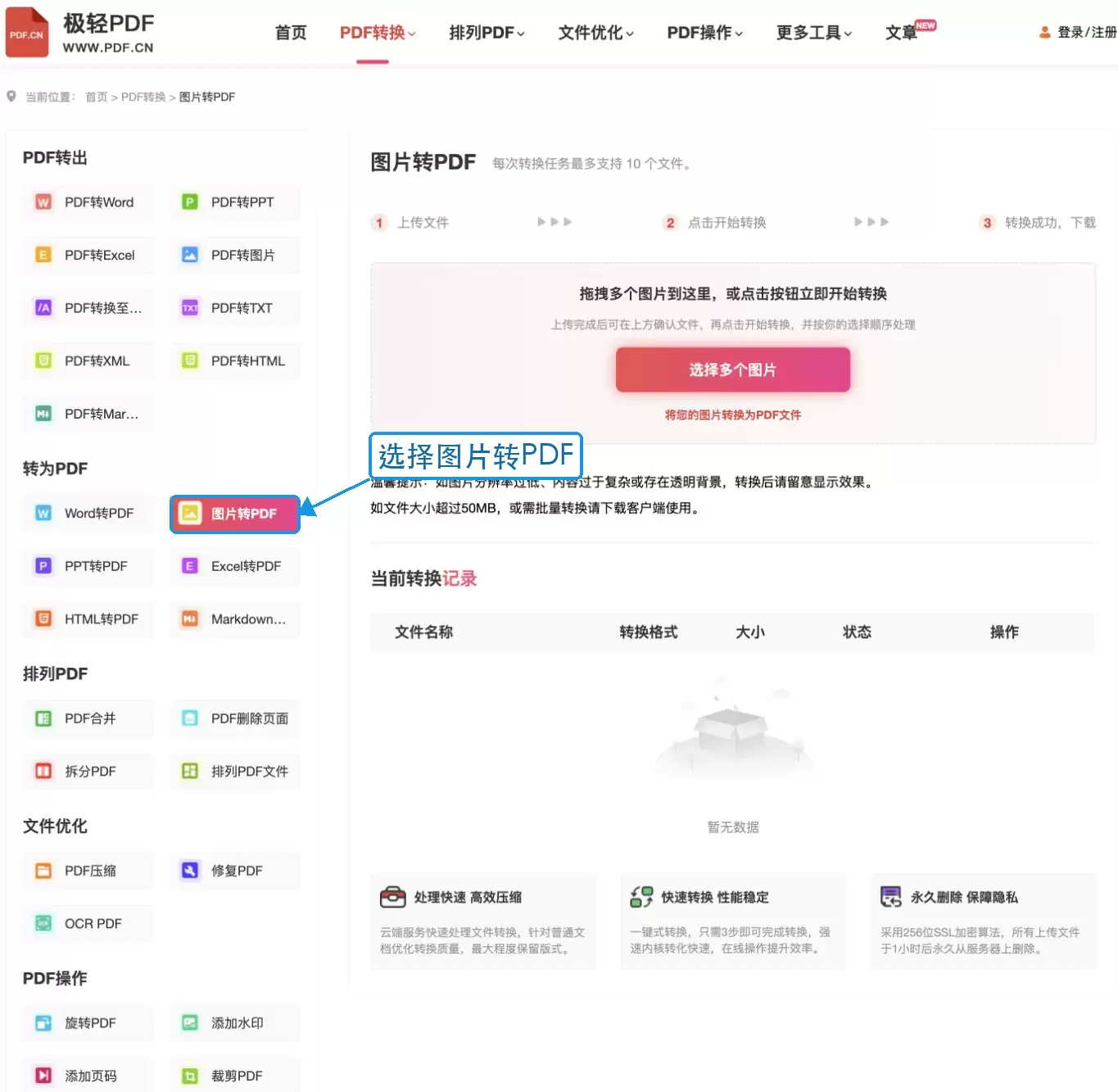
Task: Click the 极轻PDF site title
Action: pyautogui.click(x=109, y=23)
